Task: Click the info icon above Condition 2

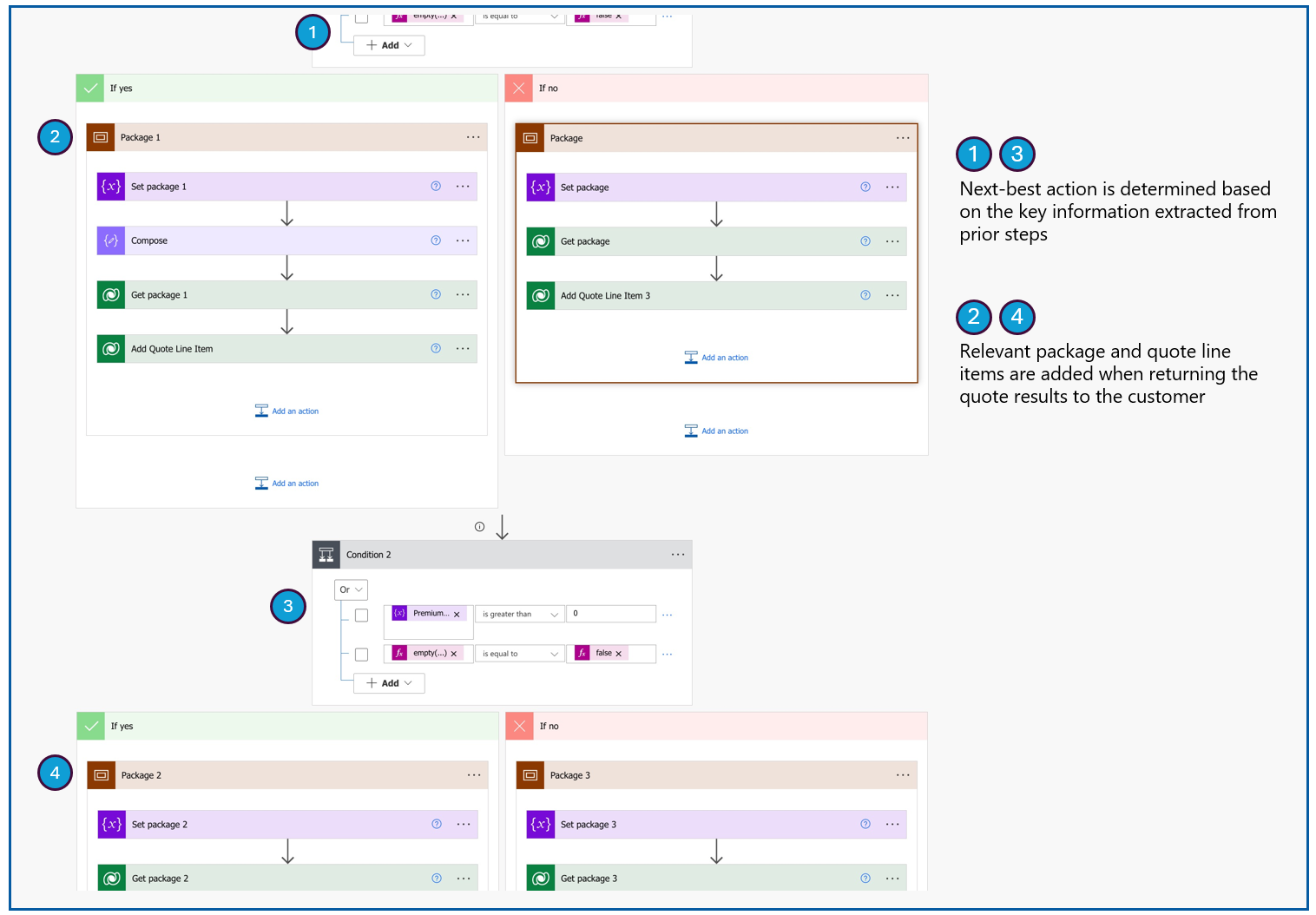Action: pyautogui.click(x=479, y=526)
